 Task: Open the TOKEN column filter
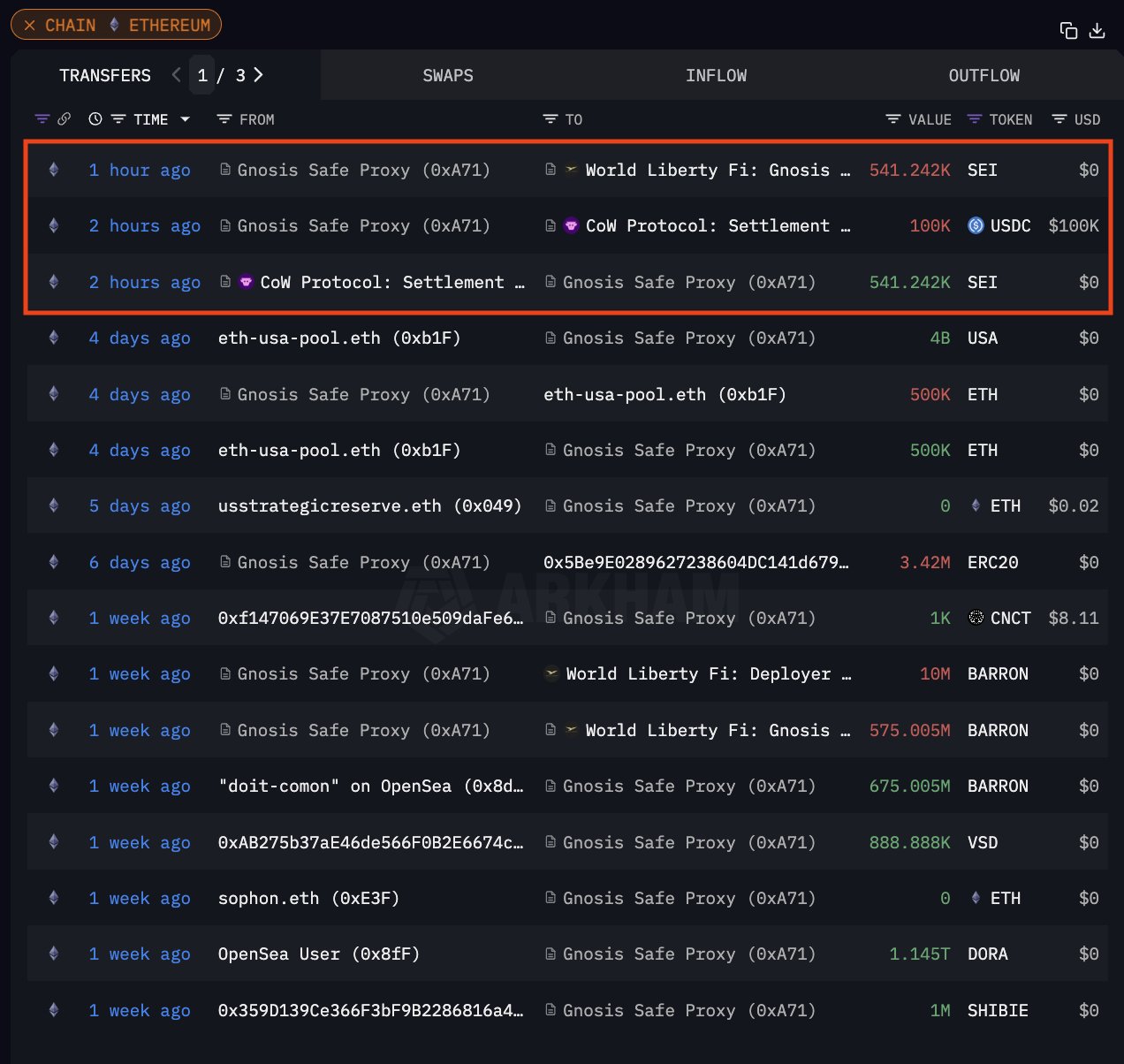(x=975, y=119)
